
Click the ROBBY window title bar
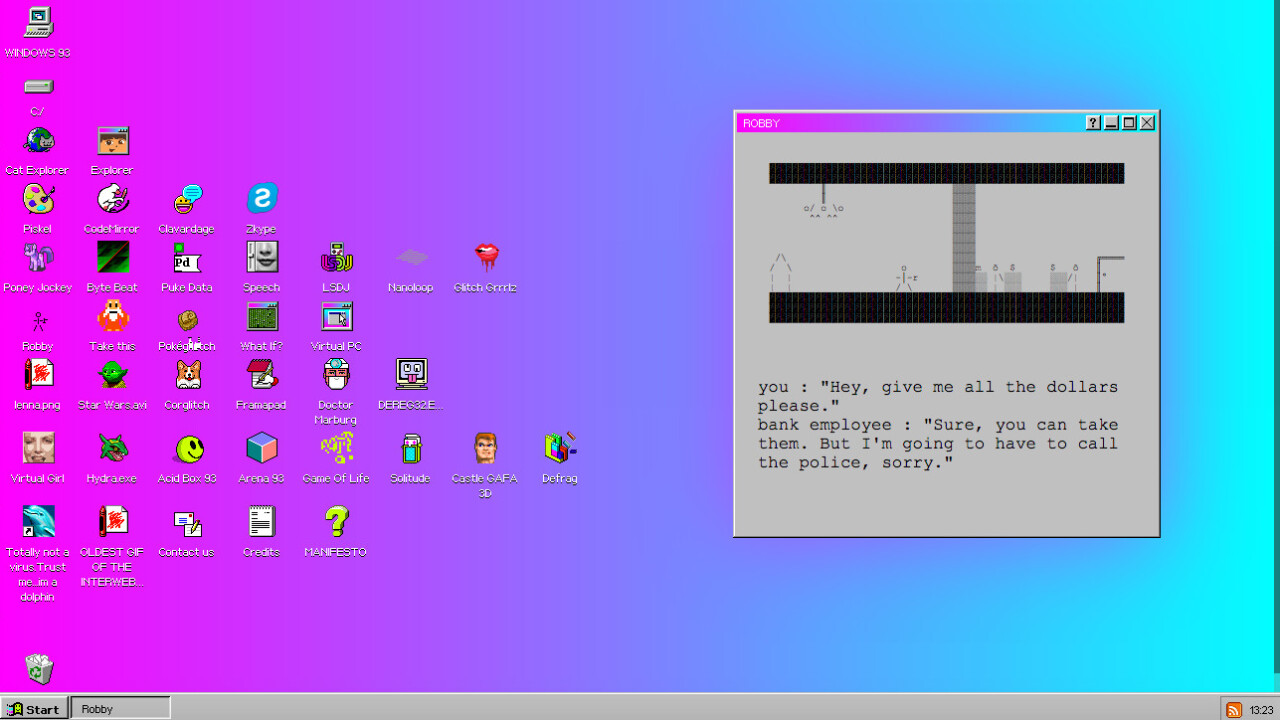click(900, 123)
